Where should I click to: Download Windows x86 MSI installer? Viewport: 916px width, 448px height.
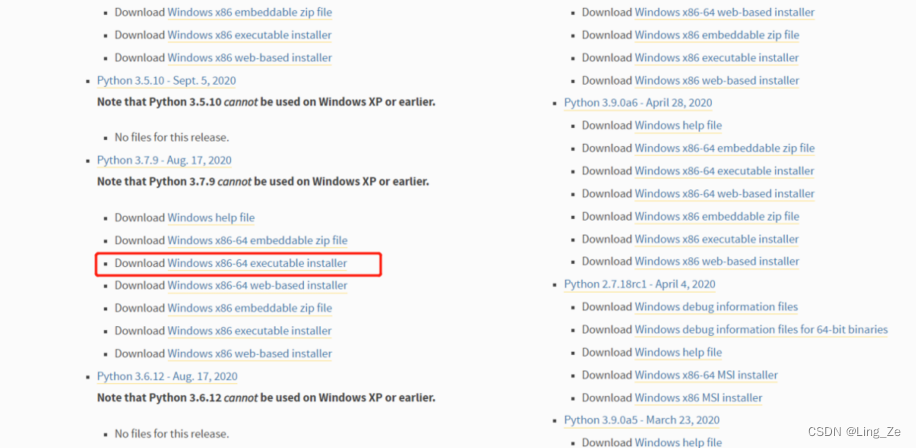coord(699,398)
